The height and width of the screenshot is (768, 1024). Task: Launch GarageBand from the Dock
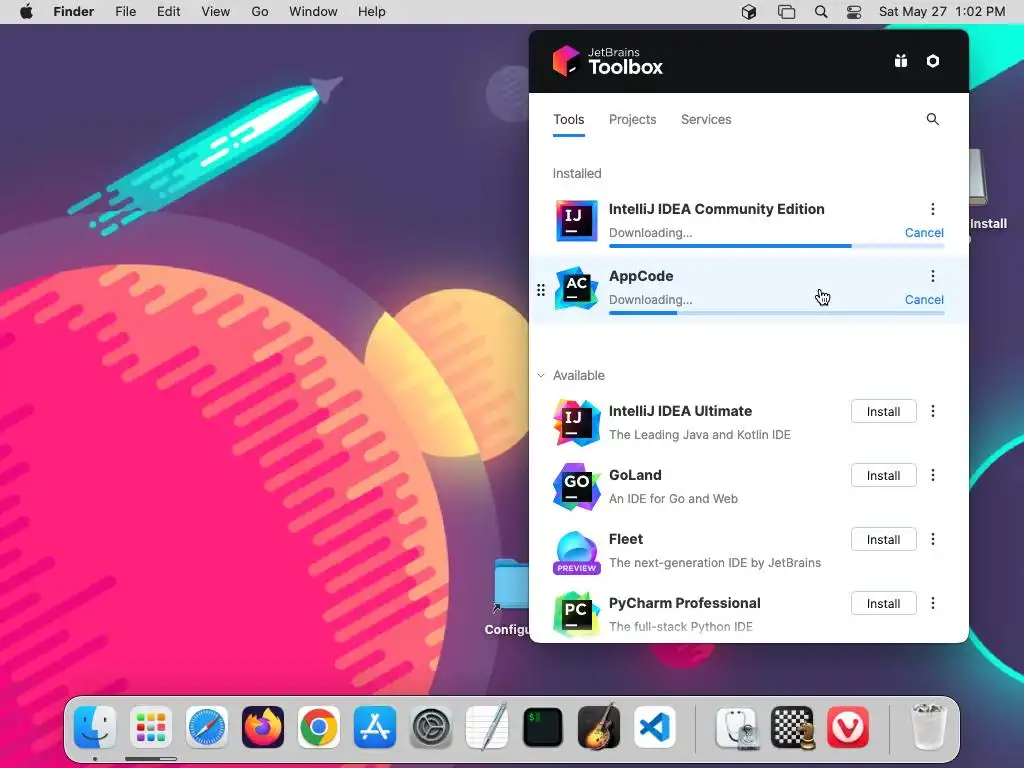(x=599, y=727)
